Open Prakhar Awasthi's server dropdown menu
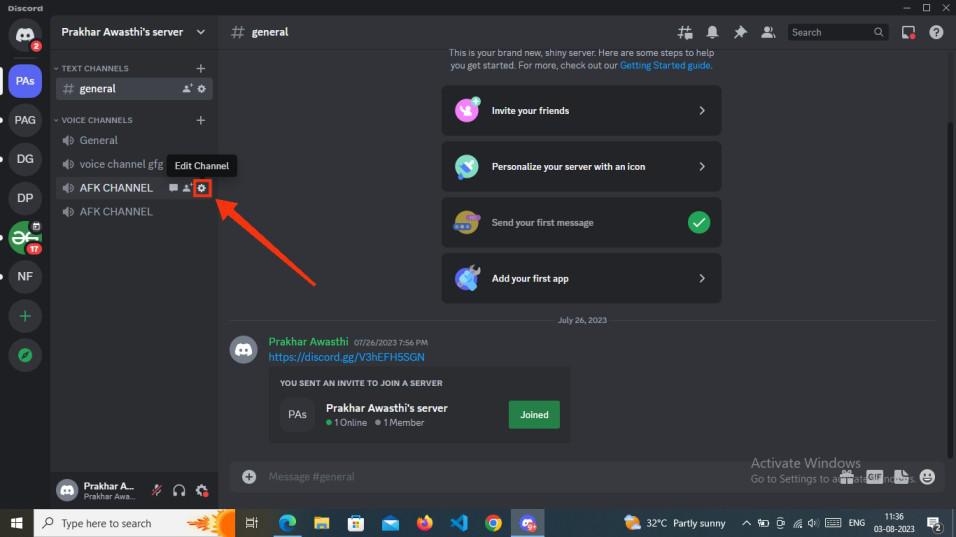This screenshot has height=537, width=956. (x=134, y=32)
